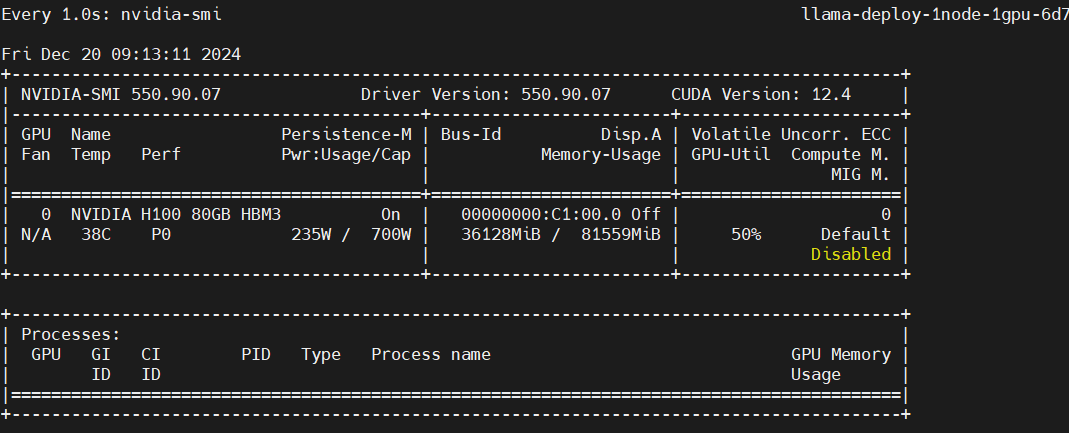Image resolution: width=1069 pixels, height=433 pixels.
Task: Click the Driver Version 550.90.07 text
Action: point(485,94)
